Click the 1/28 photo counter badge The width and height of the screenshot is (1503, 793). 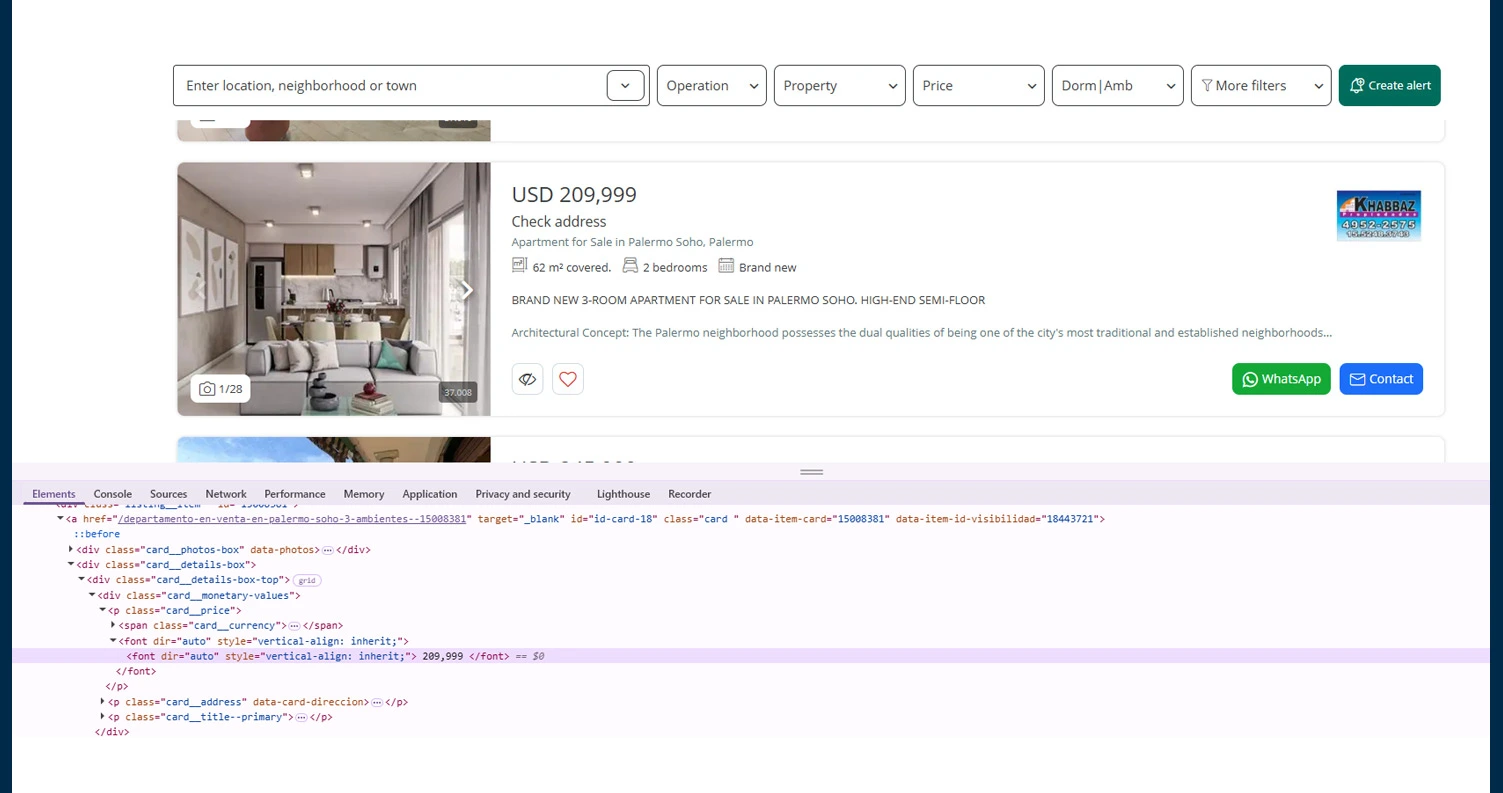point(221,389)
